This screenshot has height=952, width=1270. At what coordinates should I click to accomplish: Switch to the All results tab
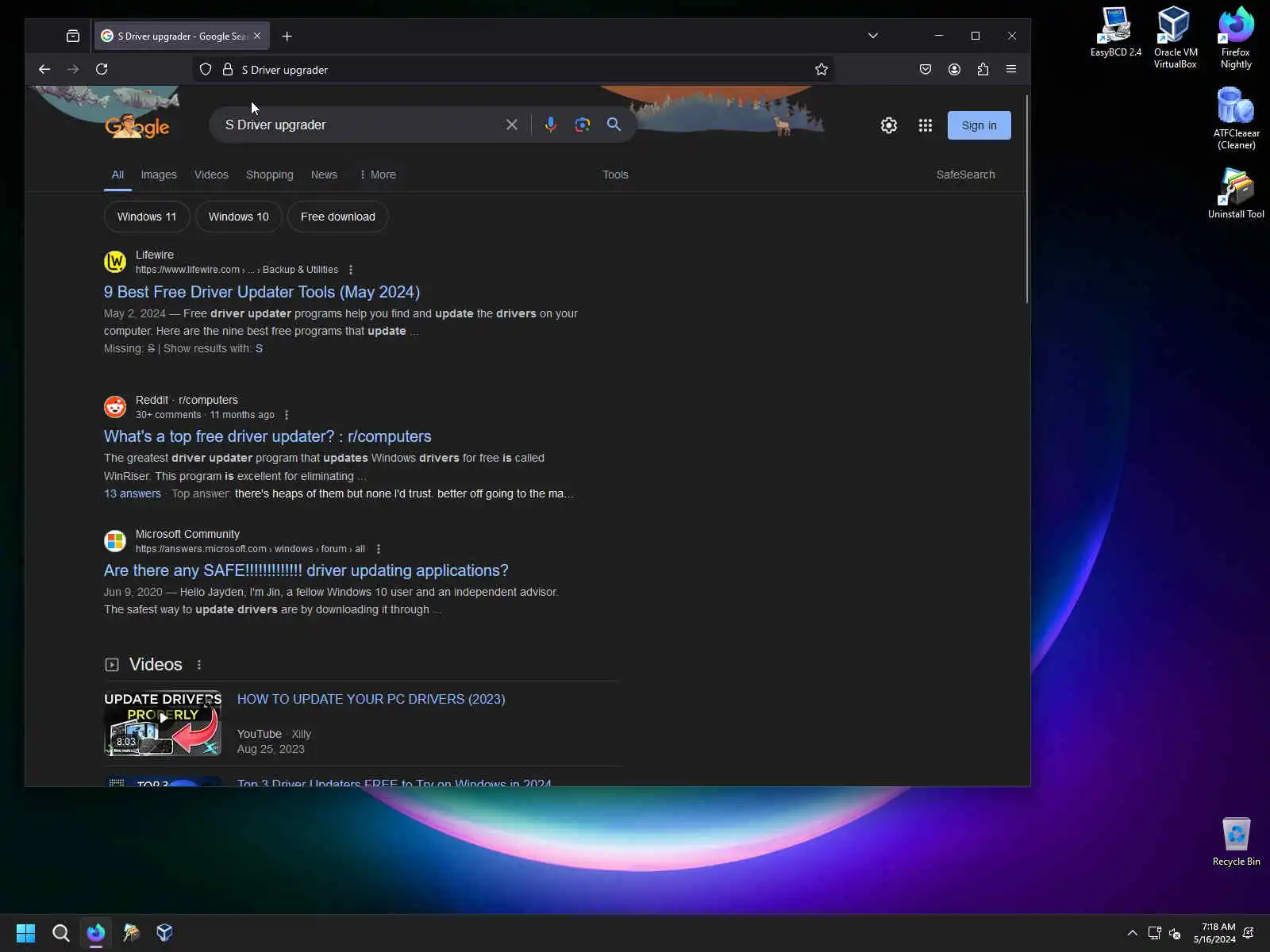click(117, 175)
